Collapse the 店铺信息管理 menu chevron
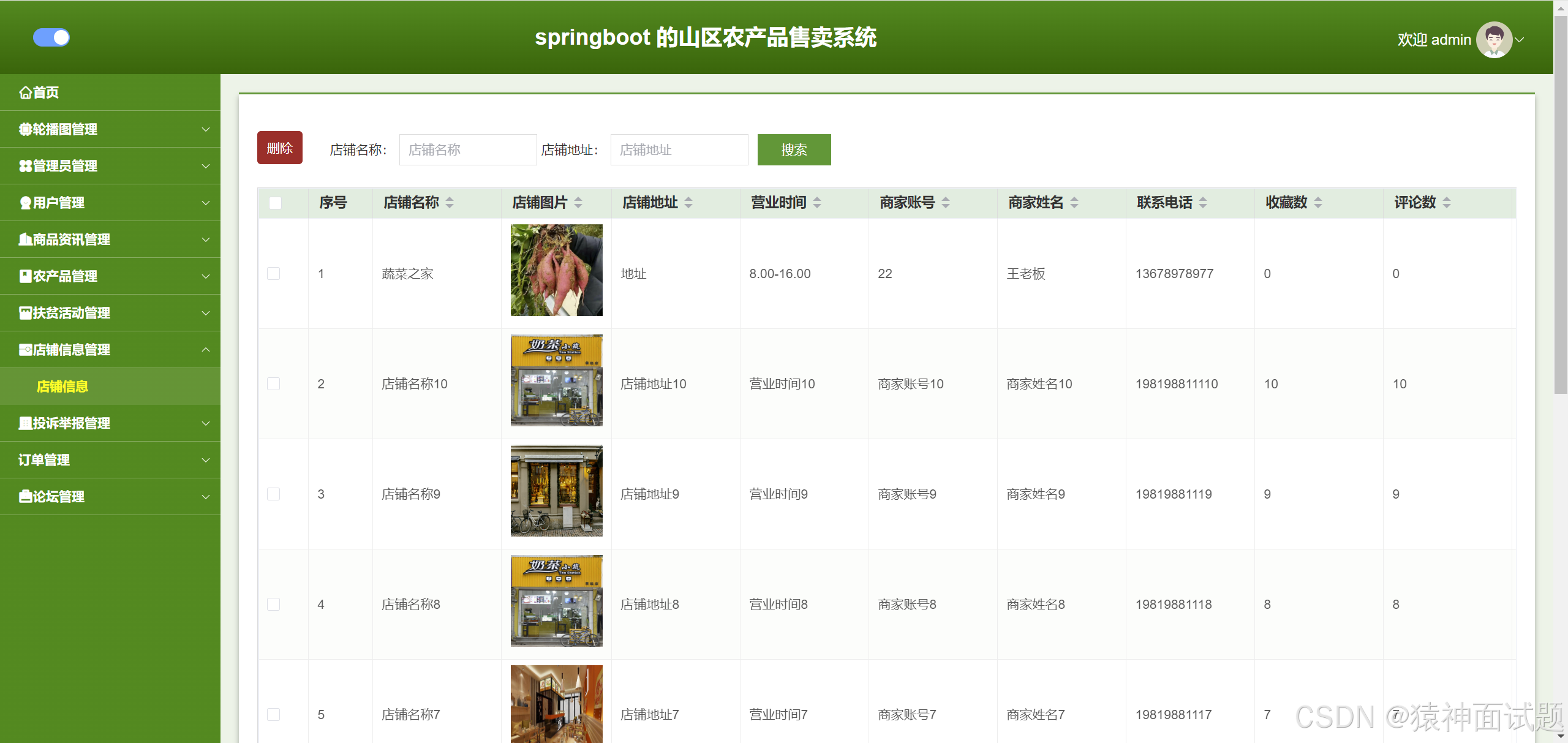The image size is (1568, 743). point(206,350)
